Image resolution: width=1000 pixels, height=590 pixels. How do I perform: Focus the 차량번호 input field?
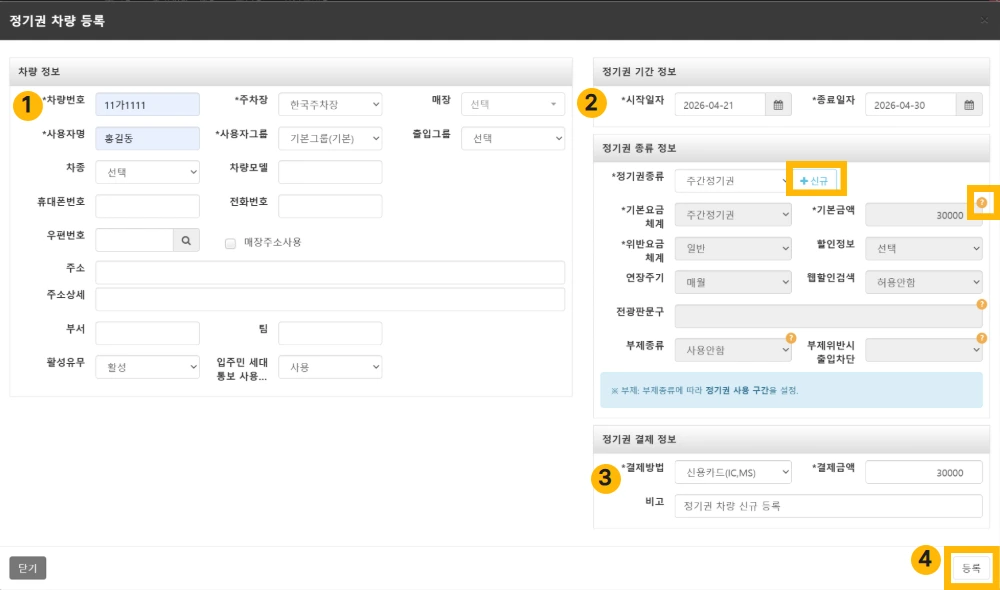147,105
